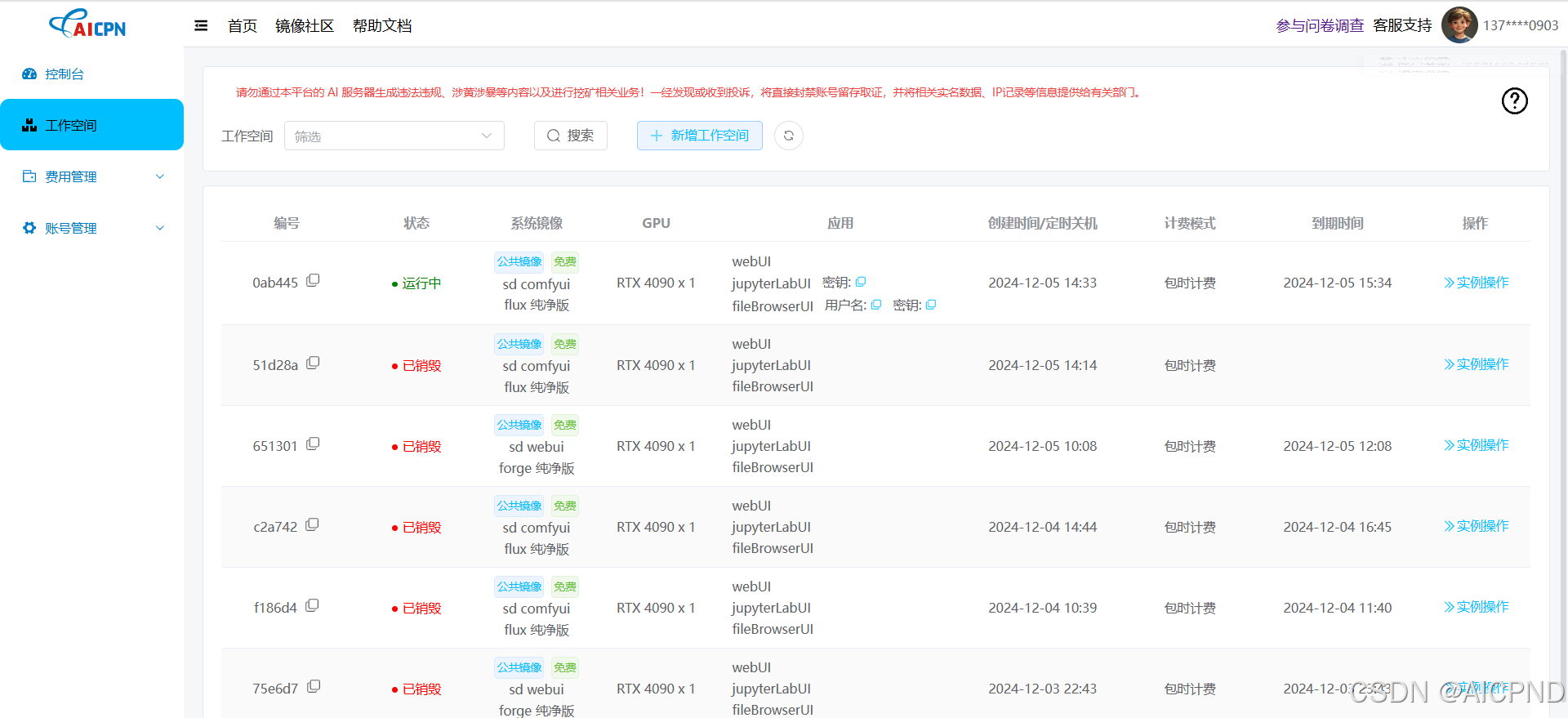
Task: Open jupyterLabUI for instance 0ab445
Action: (x=771, y=283)
